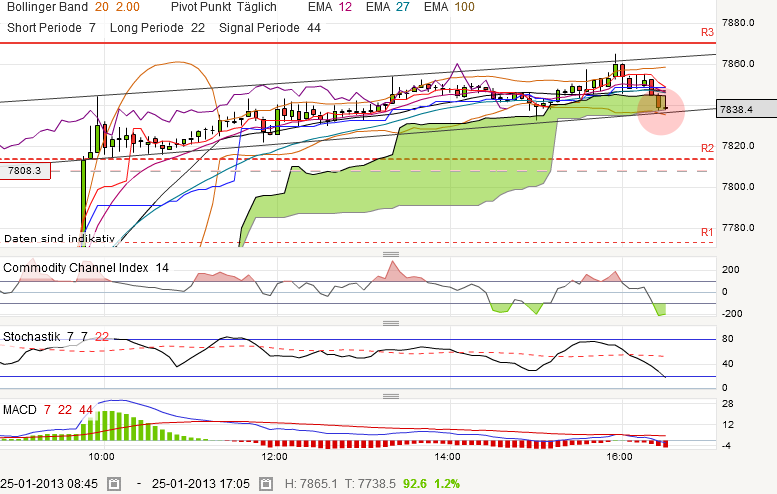
Task: Click the low value T: 7738.5
Action: pyautogui.click(x=370, y=484)
